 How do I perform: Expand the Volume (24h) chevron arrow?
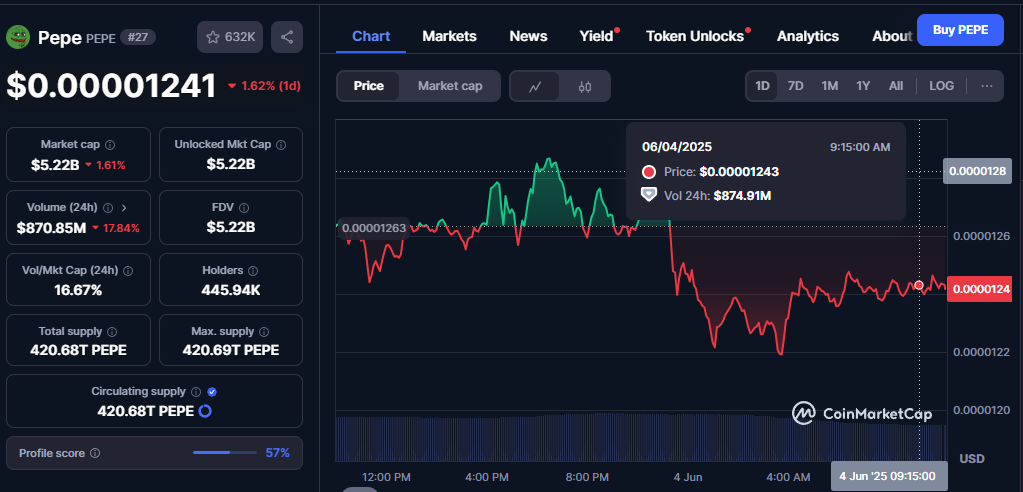125,208
